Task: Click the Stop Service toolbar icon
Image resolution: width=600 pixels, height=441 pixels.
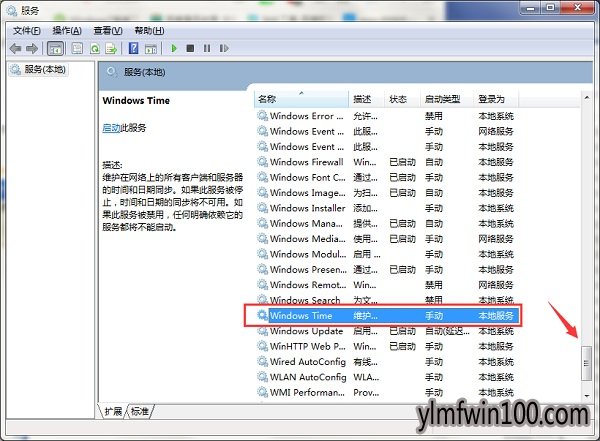Action: (190, 48)
